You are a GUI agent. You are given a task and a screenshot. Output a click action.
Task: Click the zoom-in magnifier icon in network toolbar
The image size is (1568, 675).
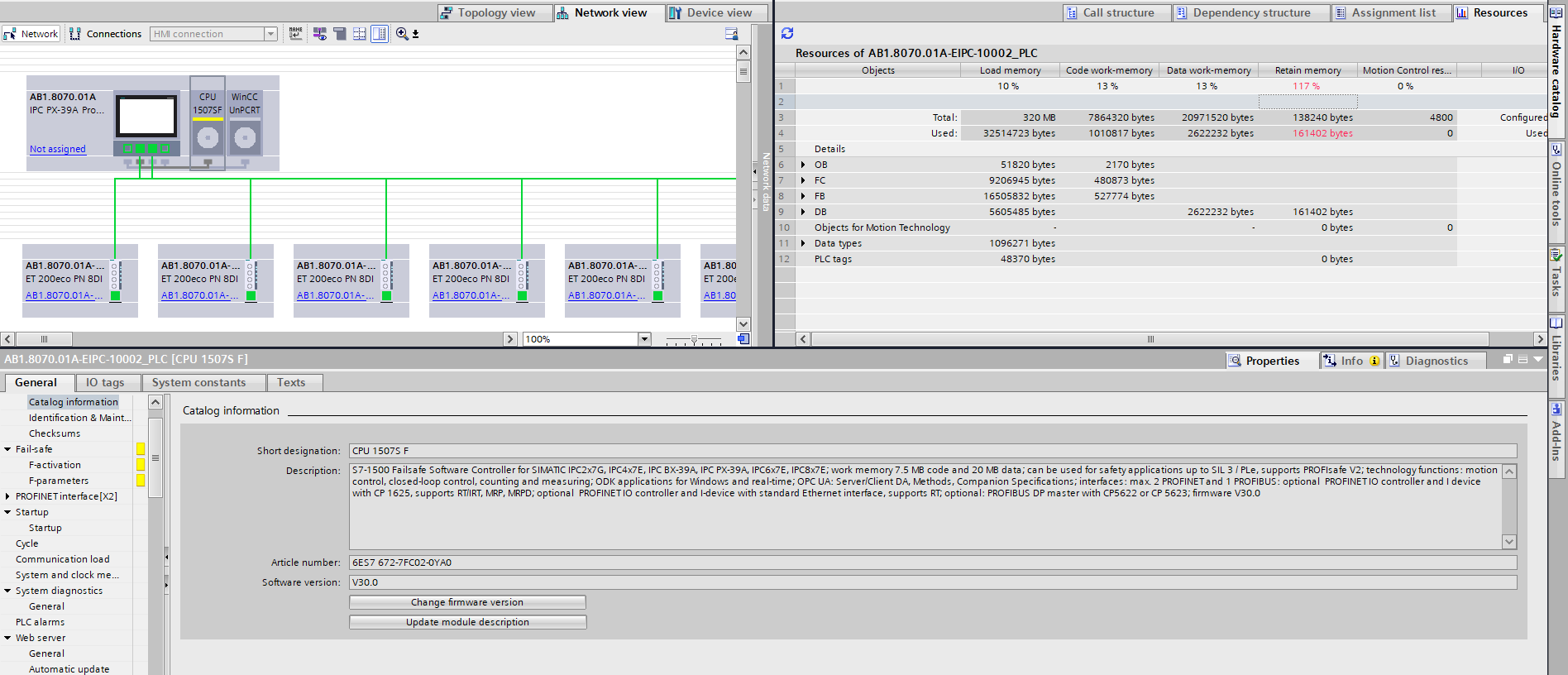pyautogui.click(x=402, y=34)
